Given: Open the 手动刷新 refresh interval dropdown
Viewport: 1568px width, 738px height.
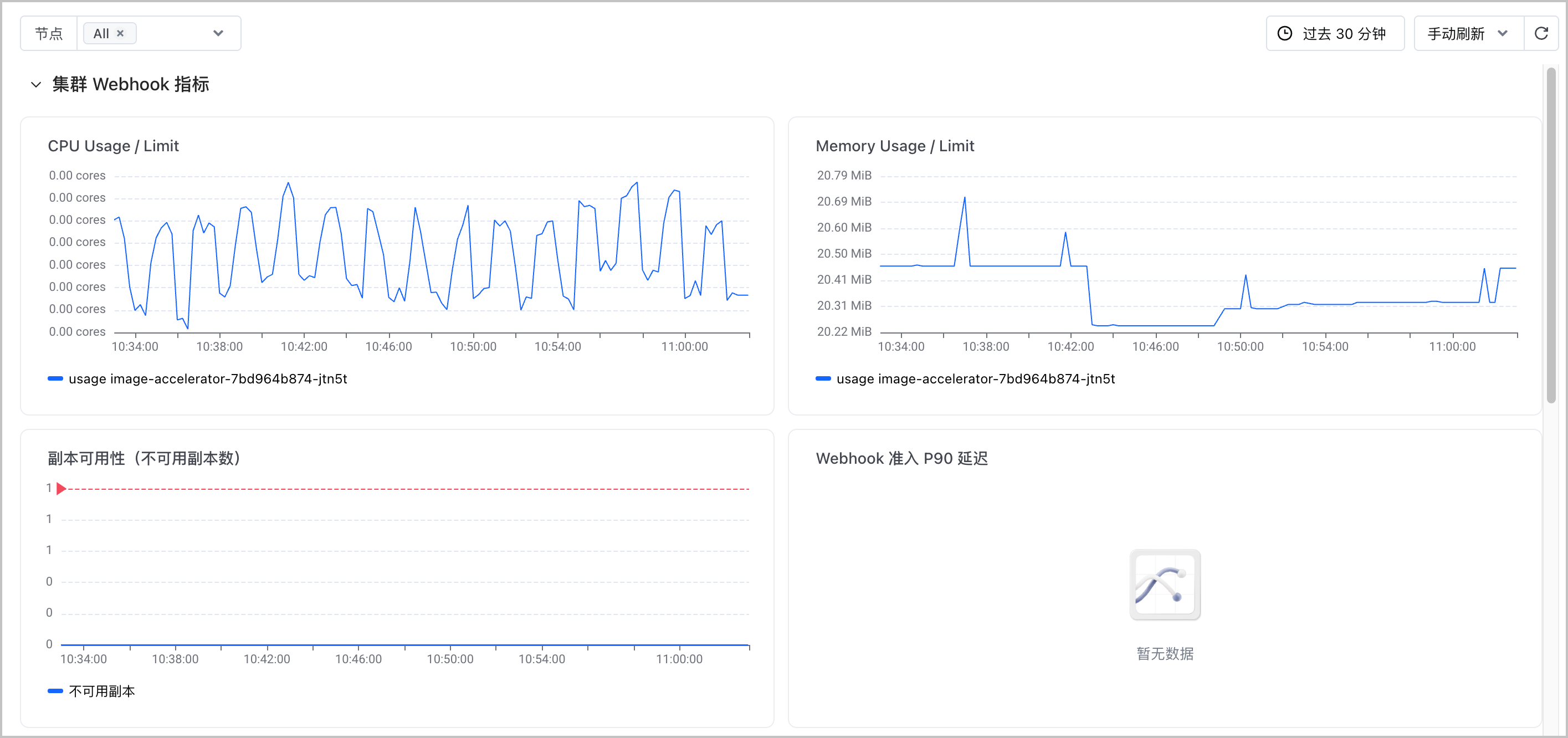Looking at the screenshot, I should pos(1468,33).
